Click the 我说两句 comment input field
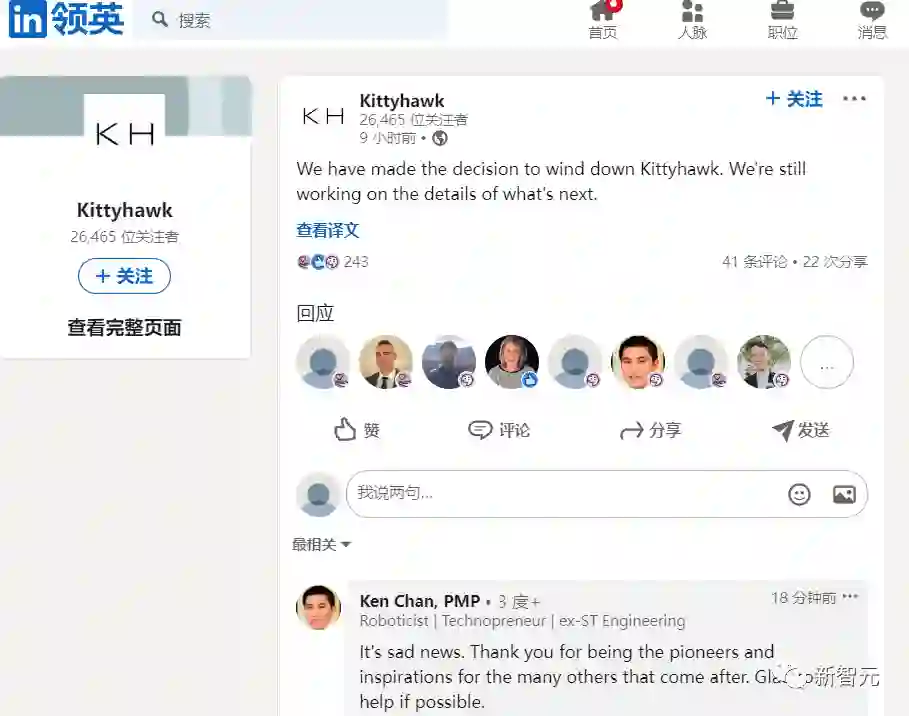This screenshot has height=716, width=909. pos(606,494)
